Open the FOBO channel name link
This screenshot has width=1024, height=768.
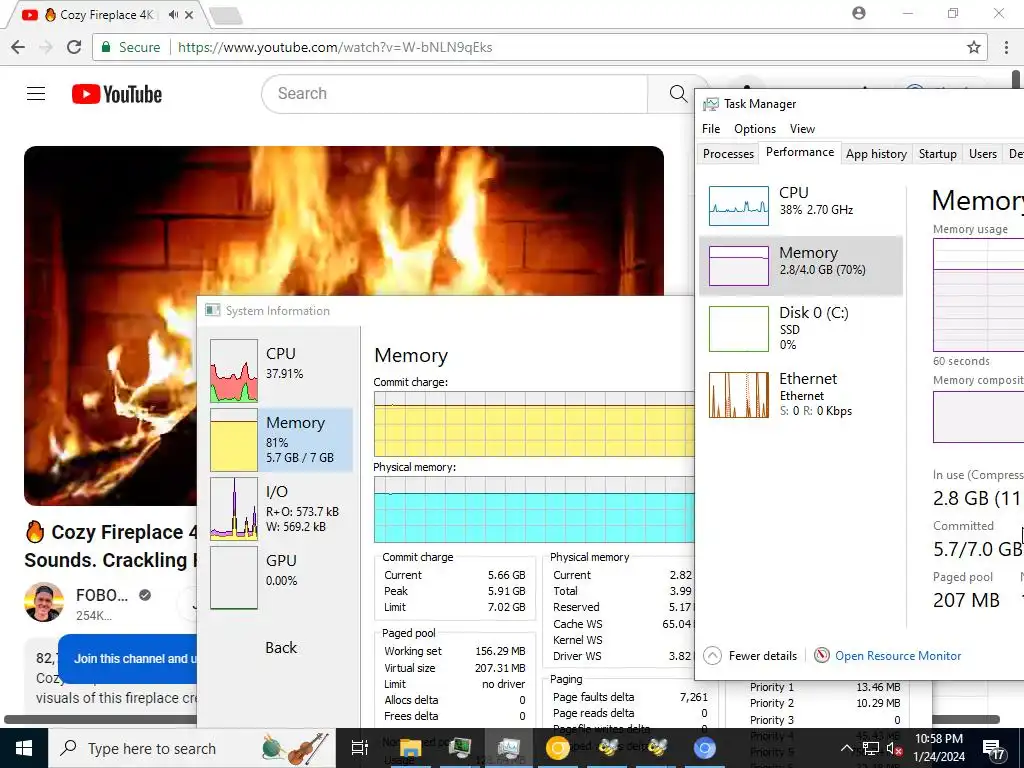click(102, 595)
